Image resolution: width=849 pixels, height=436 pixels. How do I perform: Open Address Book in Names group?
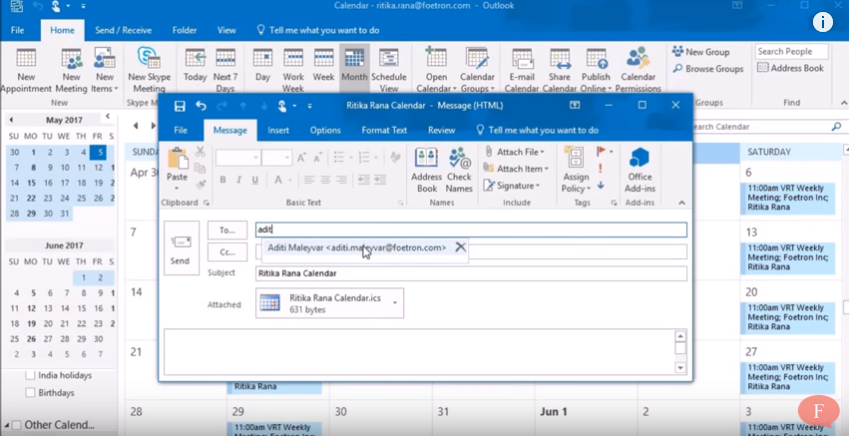click(427, 170)
